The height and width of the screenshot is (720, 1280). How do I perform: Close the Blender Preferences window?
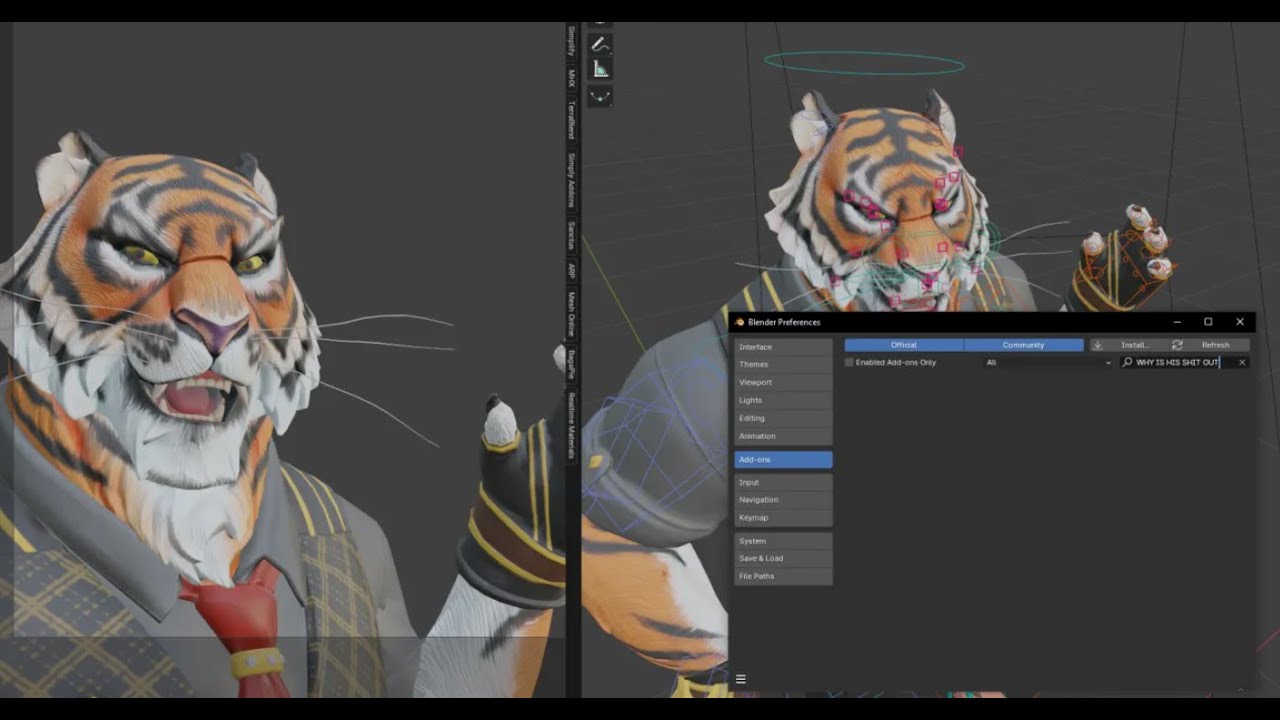coord(1240,322)
